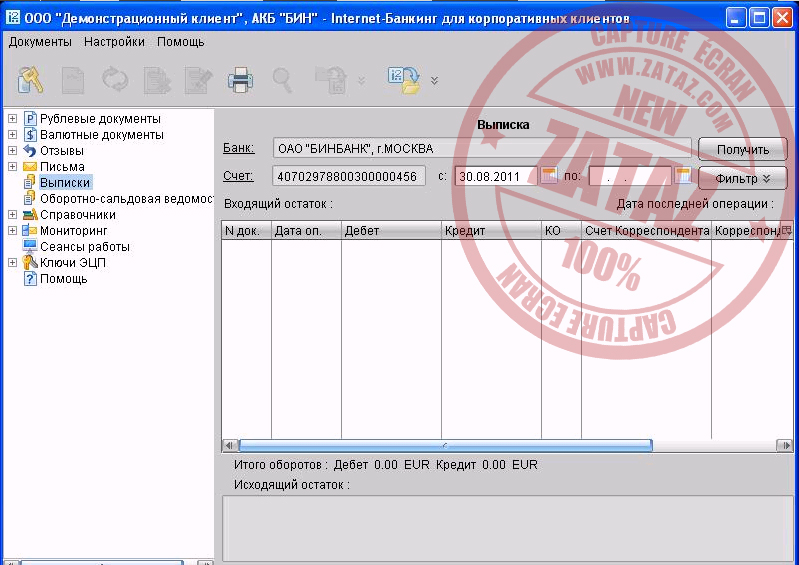Click the copy document toolbar icon
799x565 pixels.
pos(156,80)
